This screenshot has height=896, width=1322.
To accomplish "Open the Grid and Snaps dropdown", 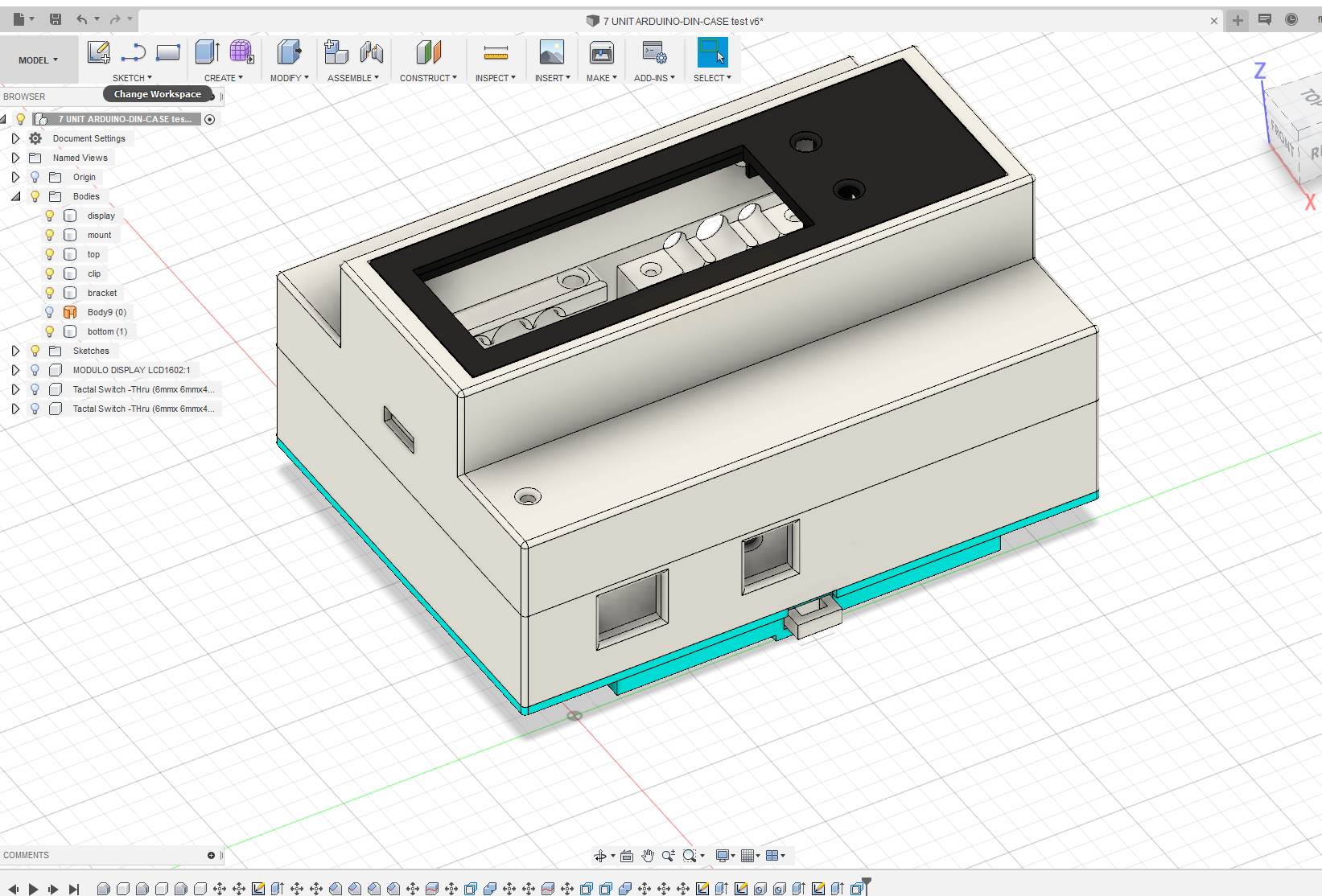I will pos(750,856).
